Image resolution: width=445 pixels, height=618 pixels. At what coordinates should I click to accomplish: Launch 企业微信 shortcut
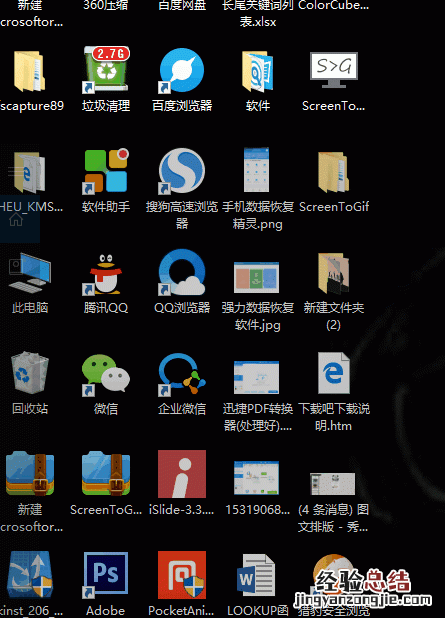click(x=182, y=374)
